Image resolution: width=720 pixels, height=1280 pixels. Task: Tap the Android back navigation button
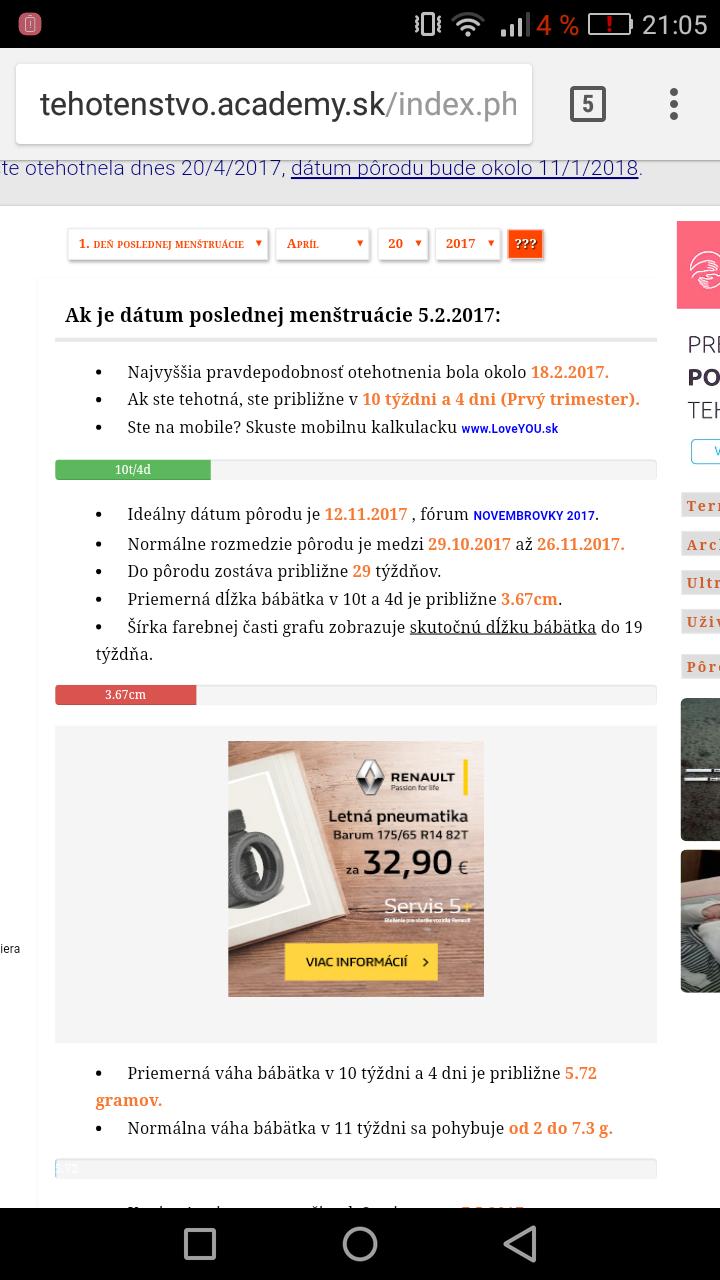point(519,1244)
